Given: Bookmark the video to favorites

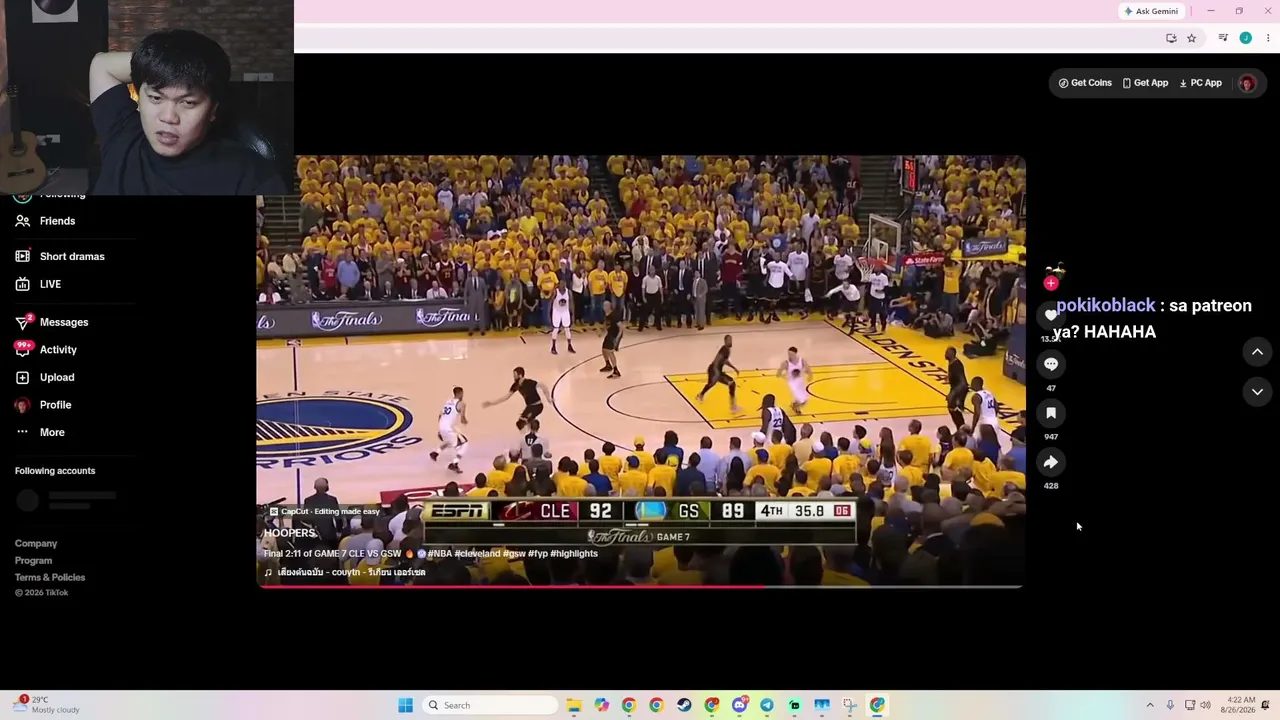Looking at the screenshot, I should [x=1051, y=413].
